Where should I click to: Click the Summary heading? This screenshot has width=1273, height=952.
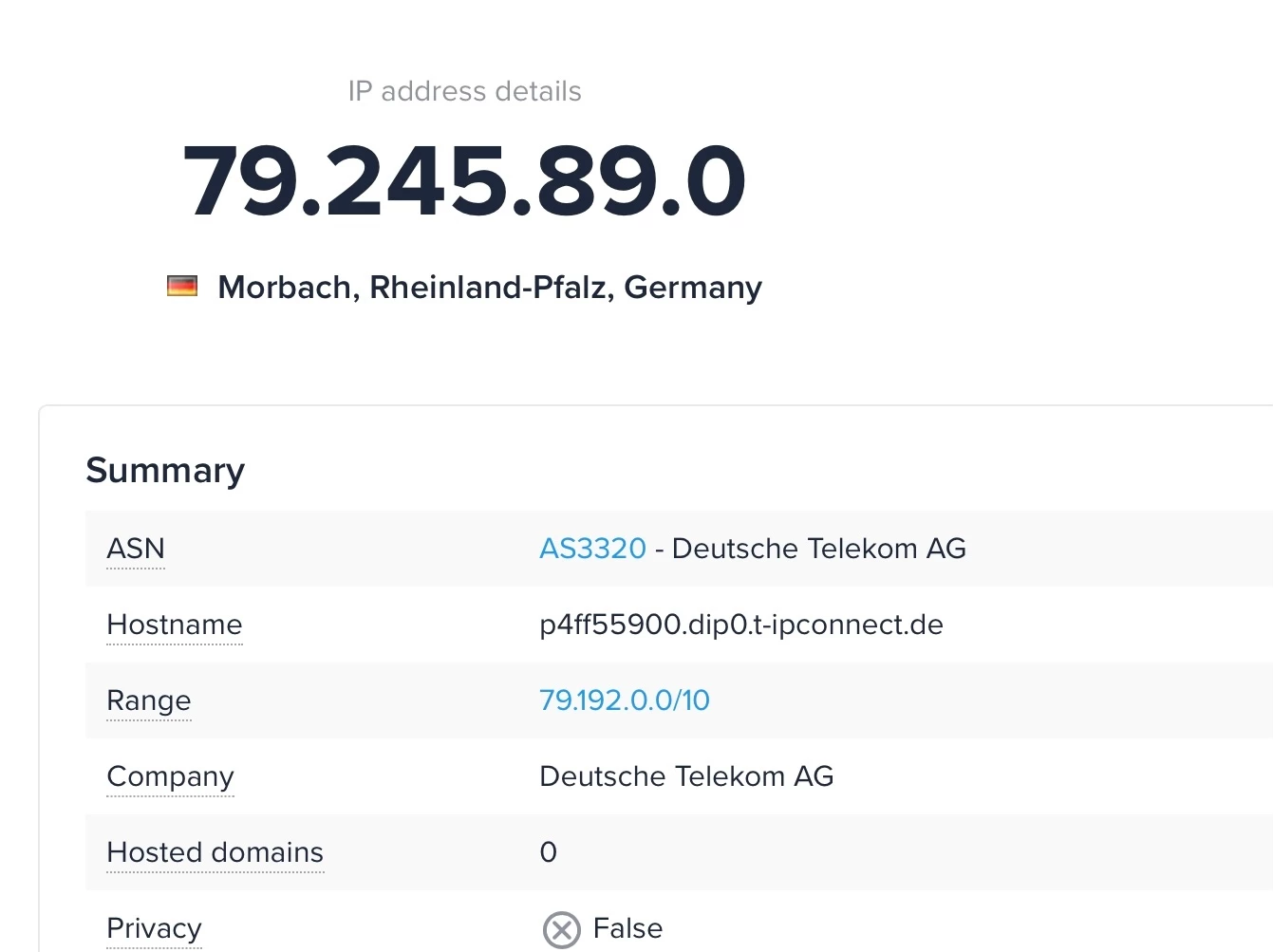coord(165,471)
